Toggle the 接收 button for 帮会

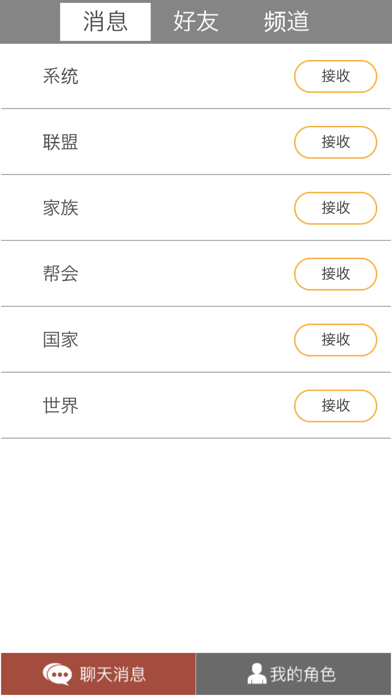coord(336,274)
